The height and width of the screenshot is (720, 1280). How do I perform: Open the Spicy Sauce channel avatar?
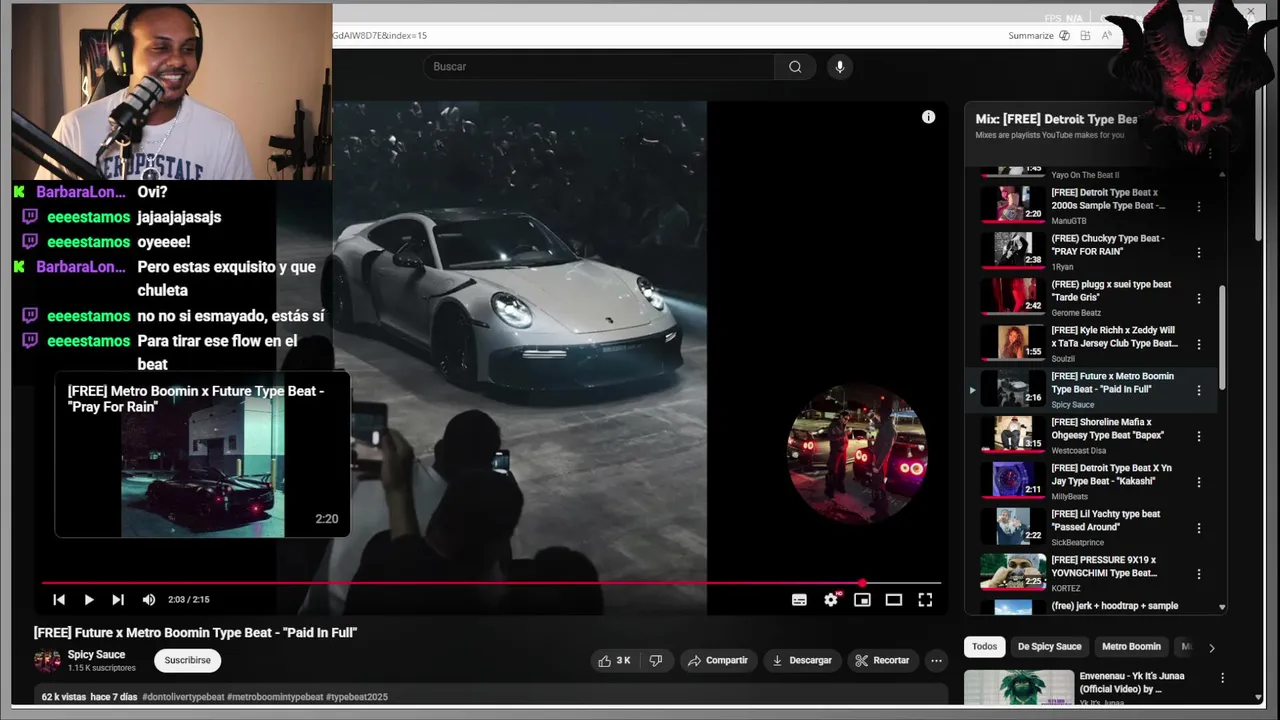tap(47, 660)
